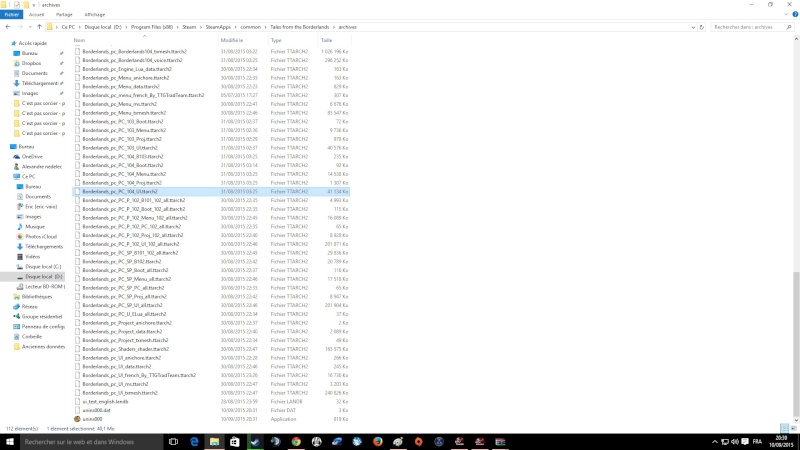Open 'Photos iCloud' in navigation pane

pyautogui.click(x=41, y=237)
